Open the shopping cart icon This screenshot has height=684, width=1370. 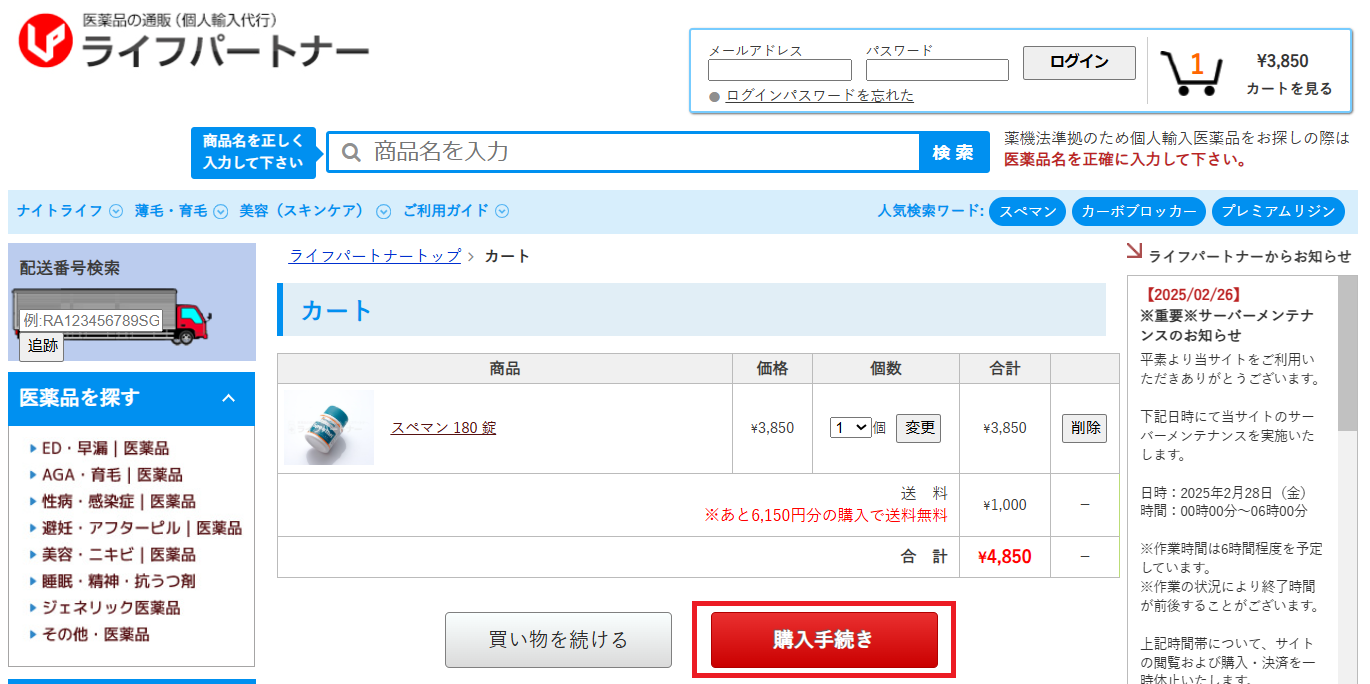1192,72
